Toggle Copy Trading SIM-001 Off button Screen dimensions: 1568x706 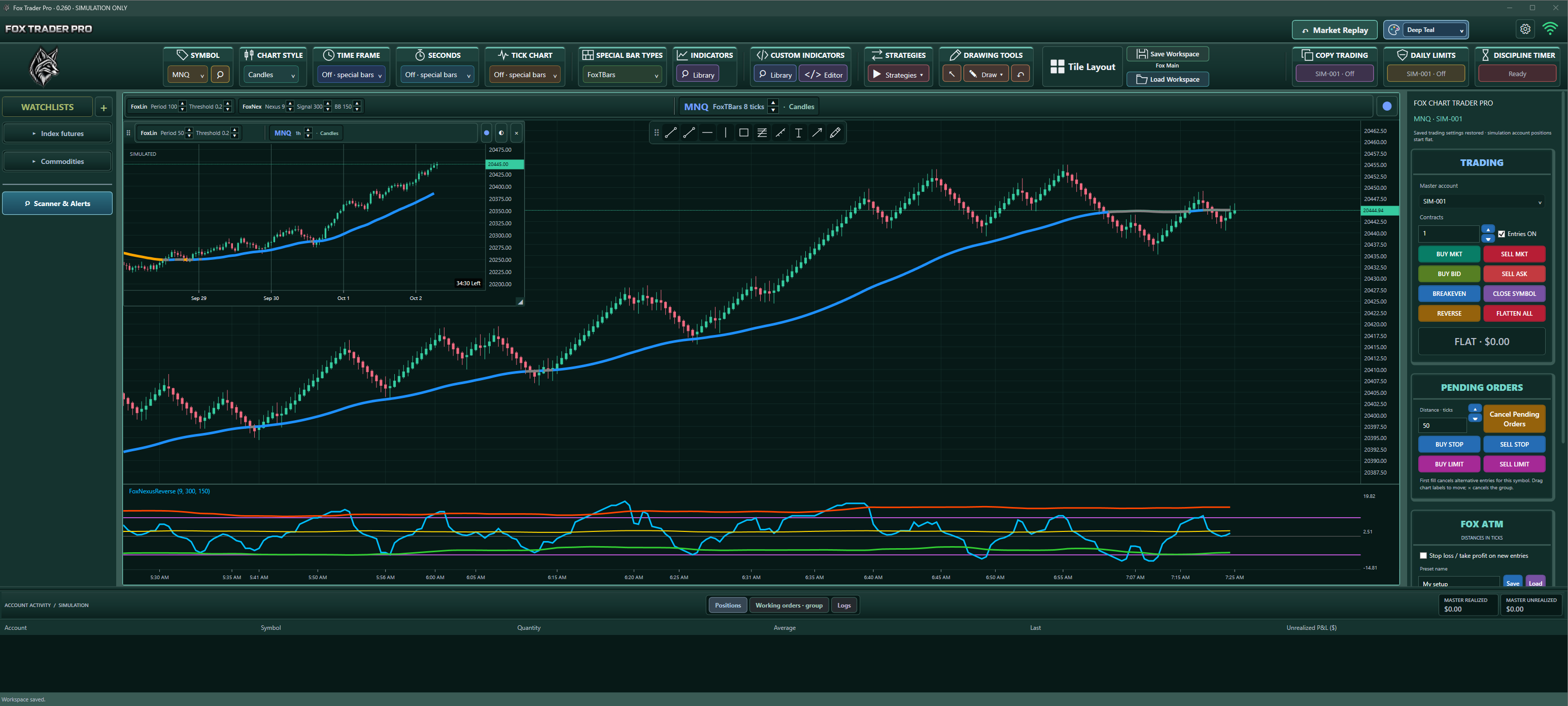tap(1334, 74)
